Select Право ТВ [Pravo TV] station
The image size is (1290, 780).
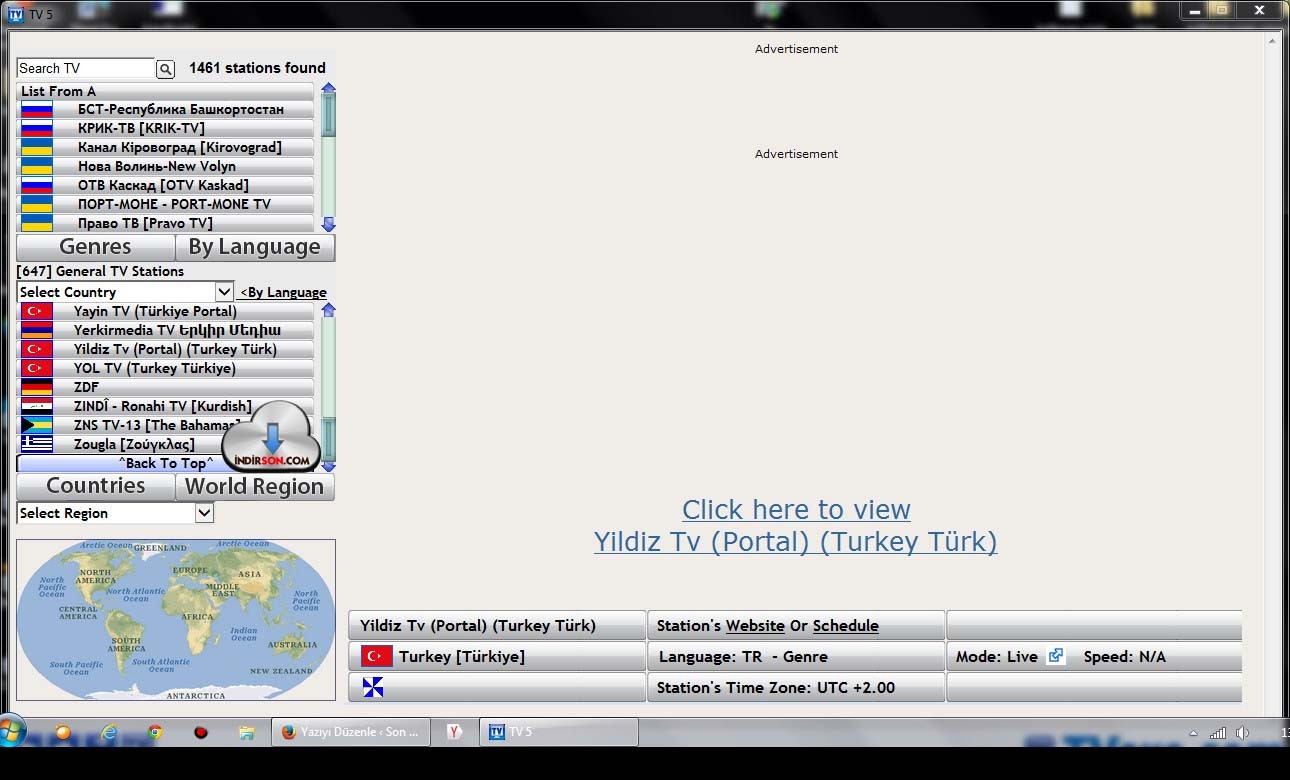pos(165,223)
